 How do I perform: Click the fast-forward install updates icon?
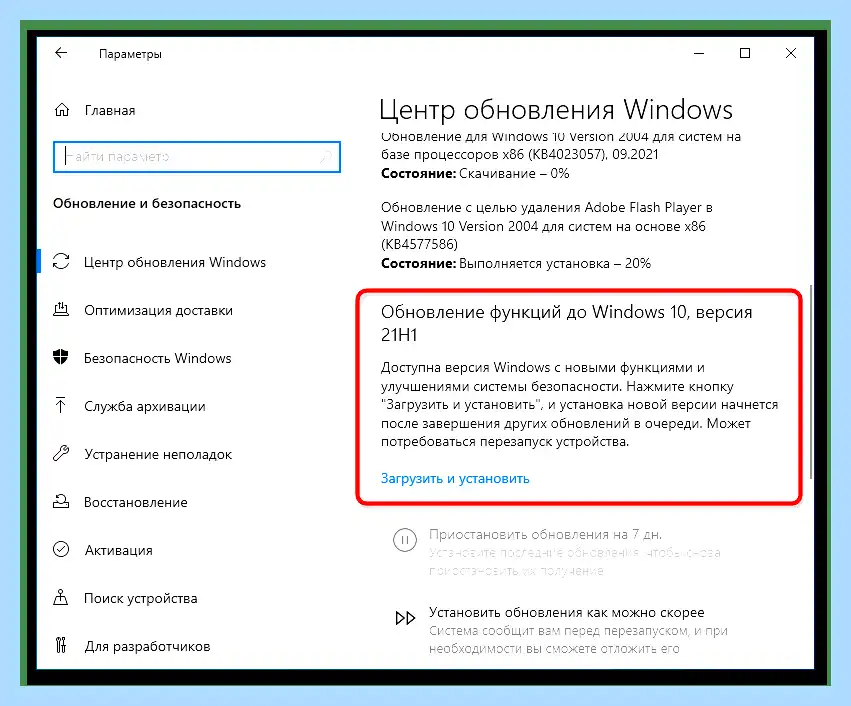pos(405,618)
